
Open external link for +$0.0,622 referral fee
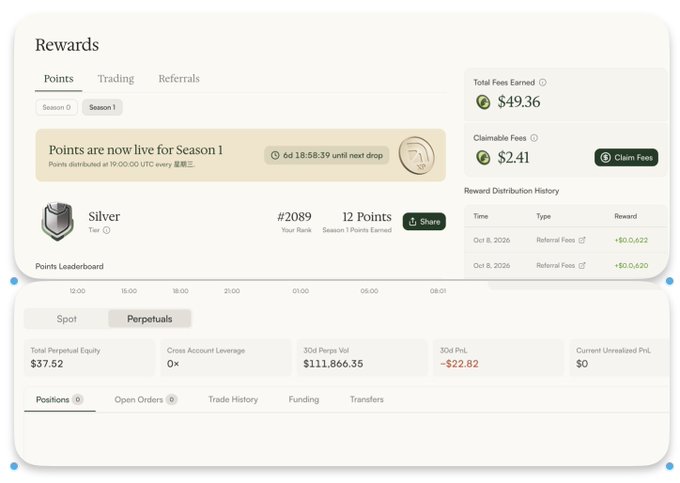582,240
